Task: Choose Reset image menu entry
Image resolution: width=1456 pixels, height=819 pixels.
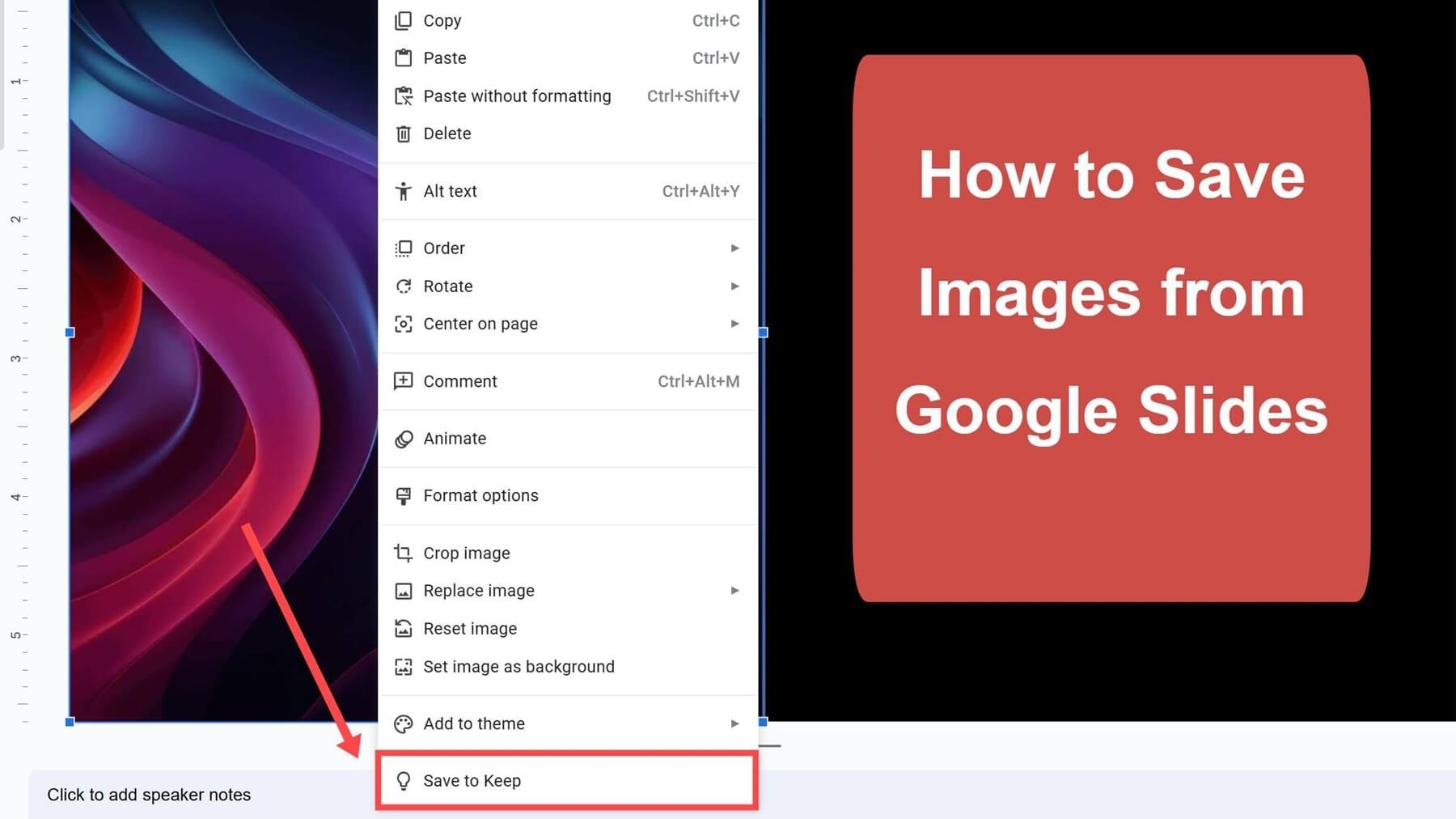Action: point(568,628)
